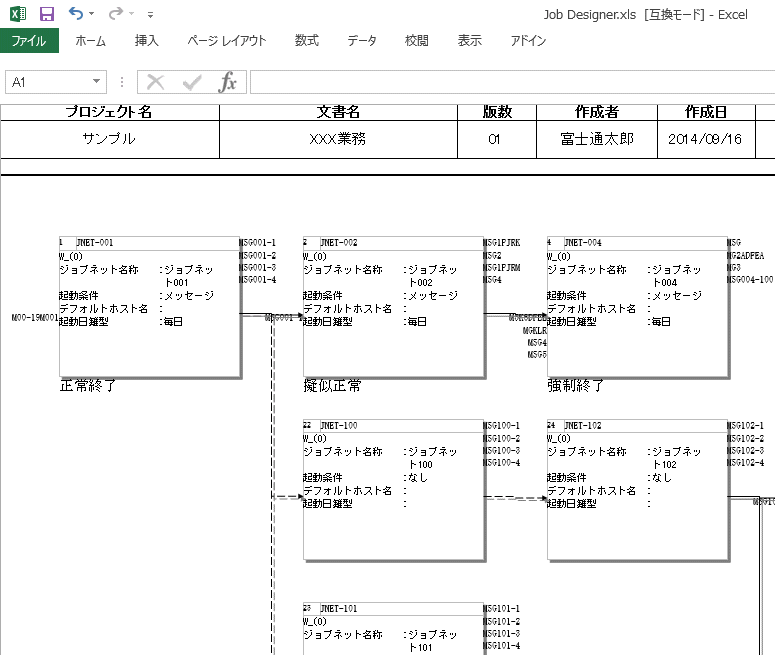Click the Redo arrow icon
The width and height of the screenshot is (775, 655).
click(x=116, y=14)
